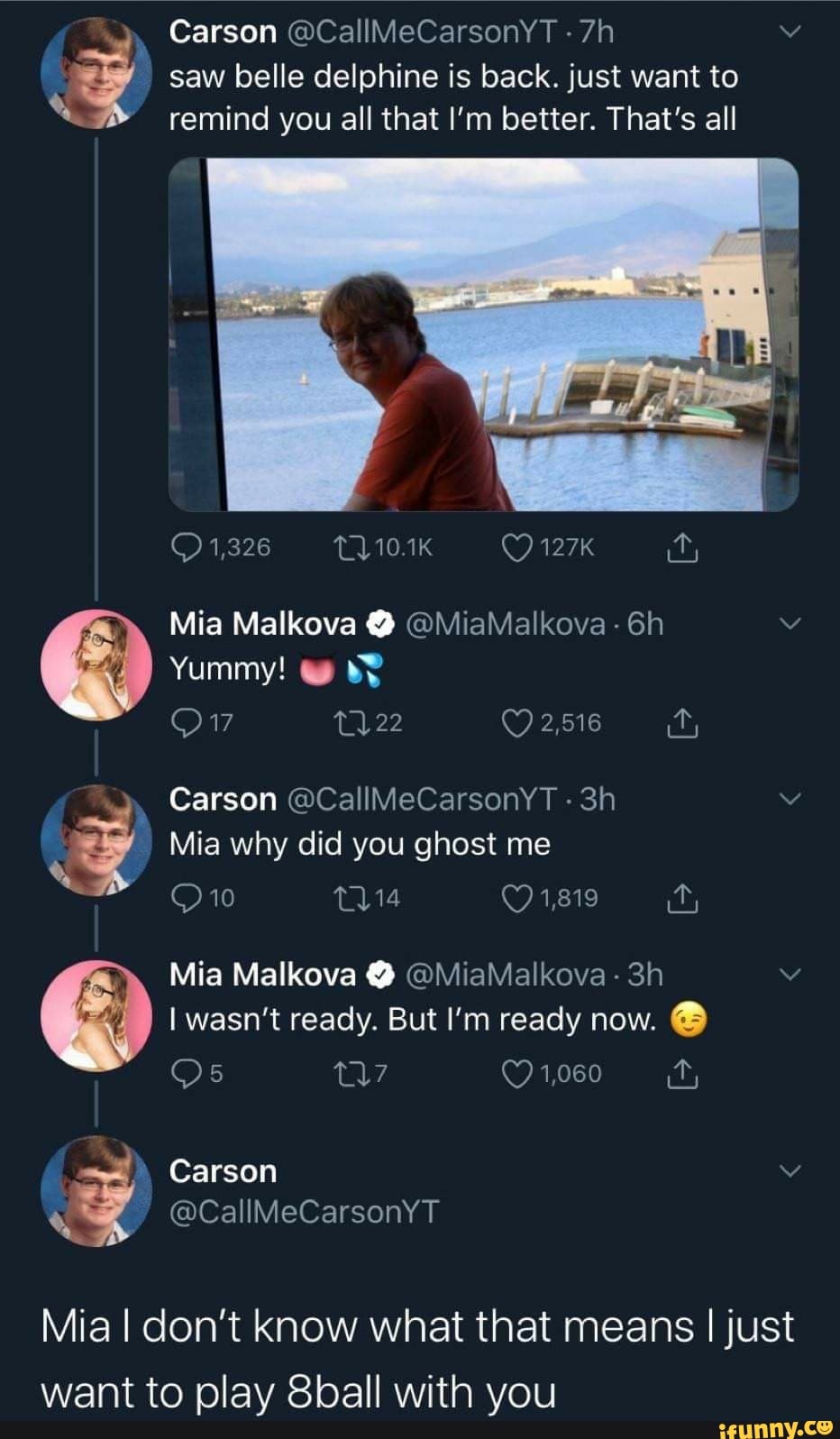Expand options chevron on the "Yummy!" reply
Screen dimensions: 840x1439
(790, 624)
